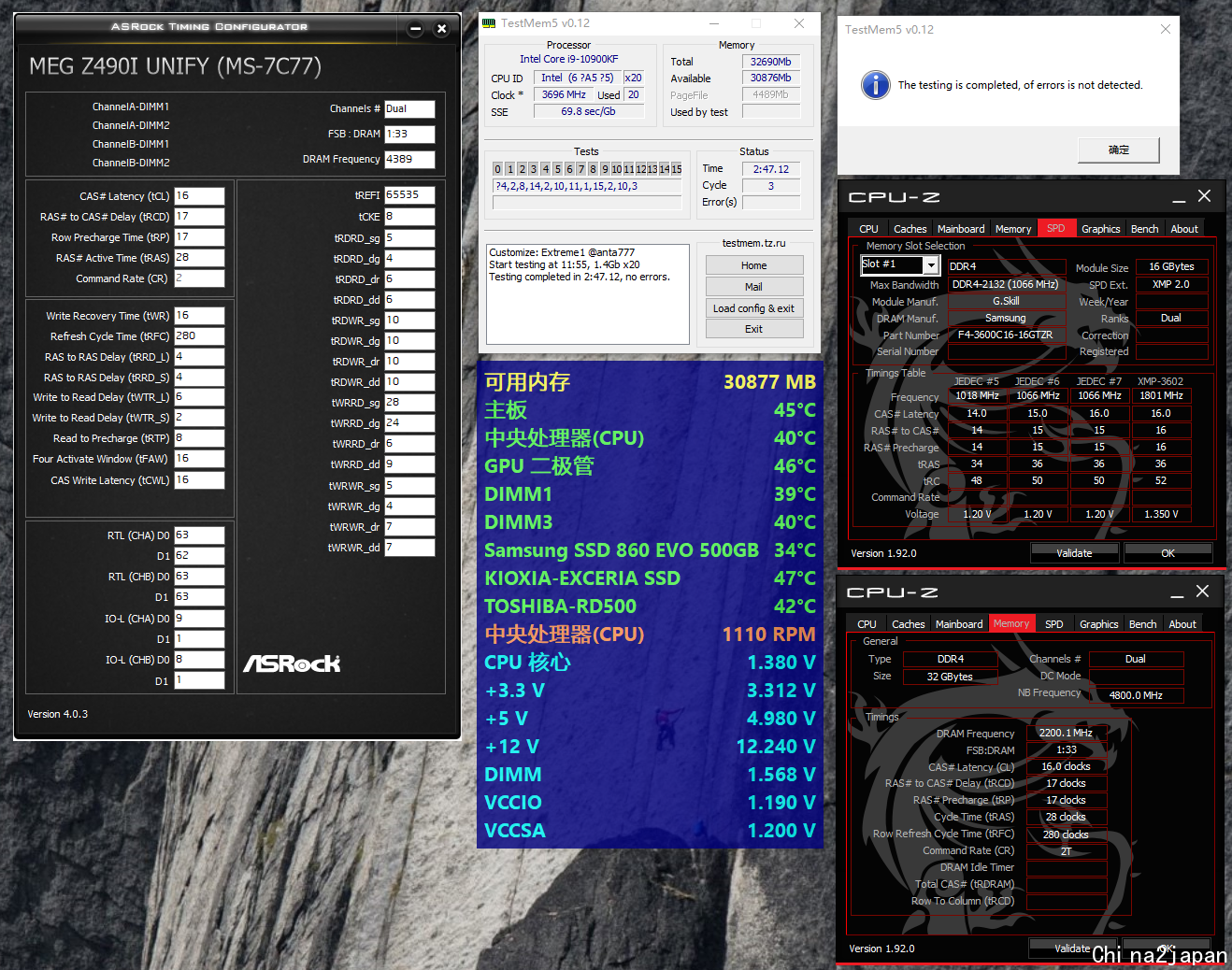Click the CAS# Latency (tCL) value field
The width and height of the screenshot is (1232, 970).
coord(199,196)
